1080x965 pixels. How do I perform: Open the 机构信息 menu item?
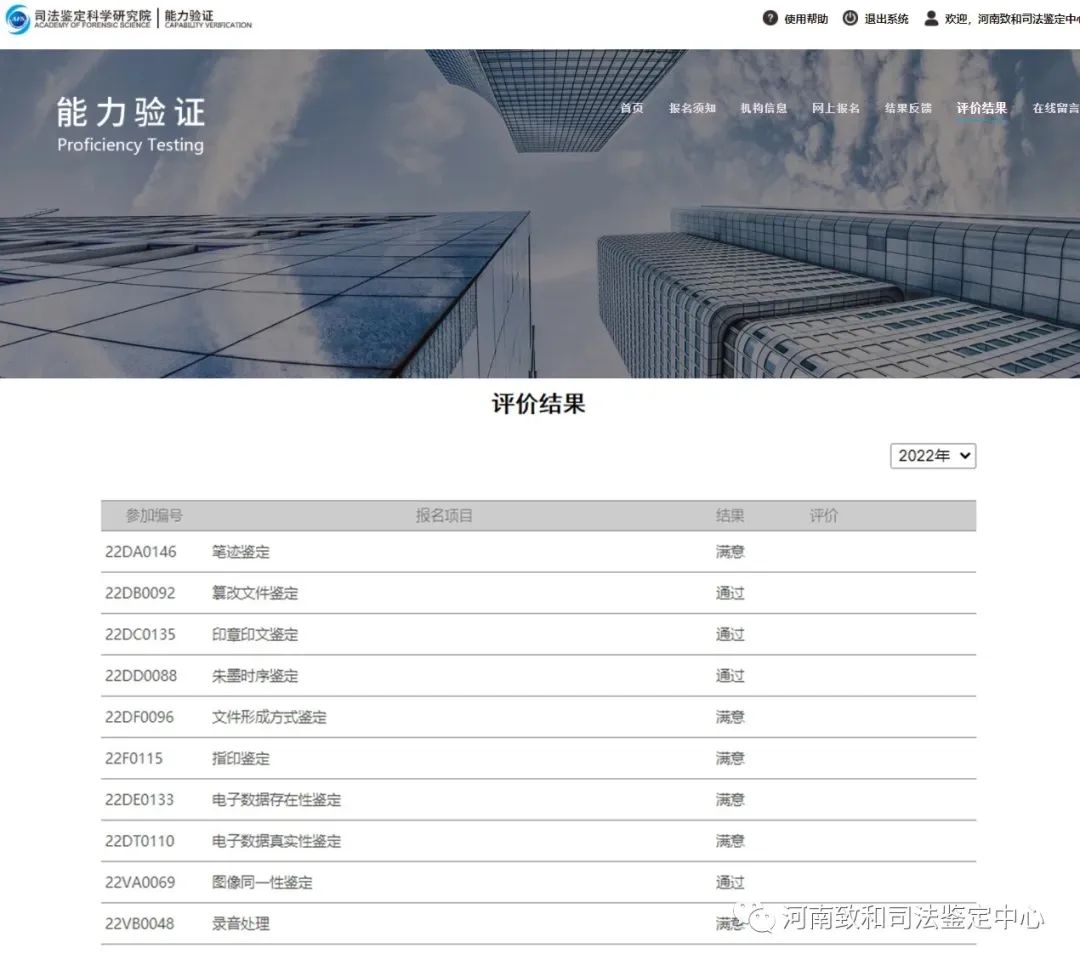click(x=764, y=108)
